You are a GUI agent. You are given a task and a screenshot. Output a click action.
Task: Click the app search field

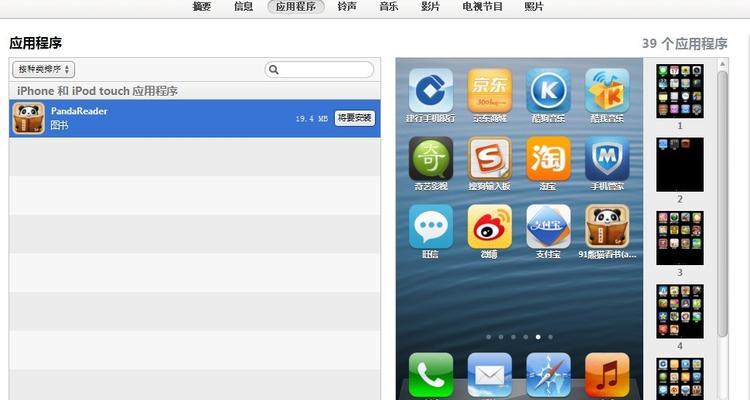tap(319, 69)
